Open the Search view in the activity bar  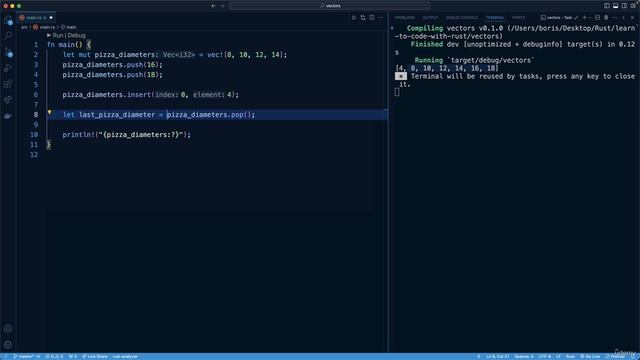8,36
